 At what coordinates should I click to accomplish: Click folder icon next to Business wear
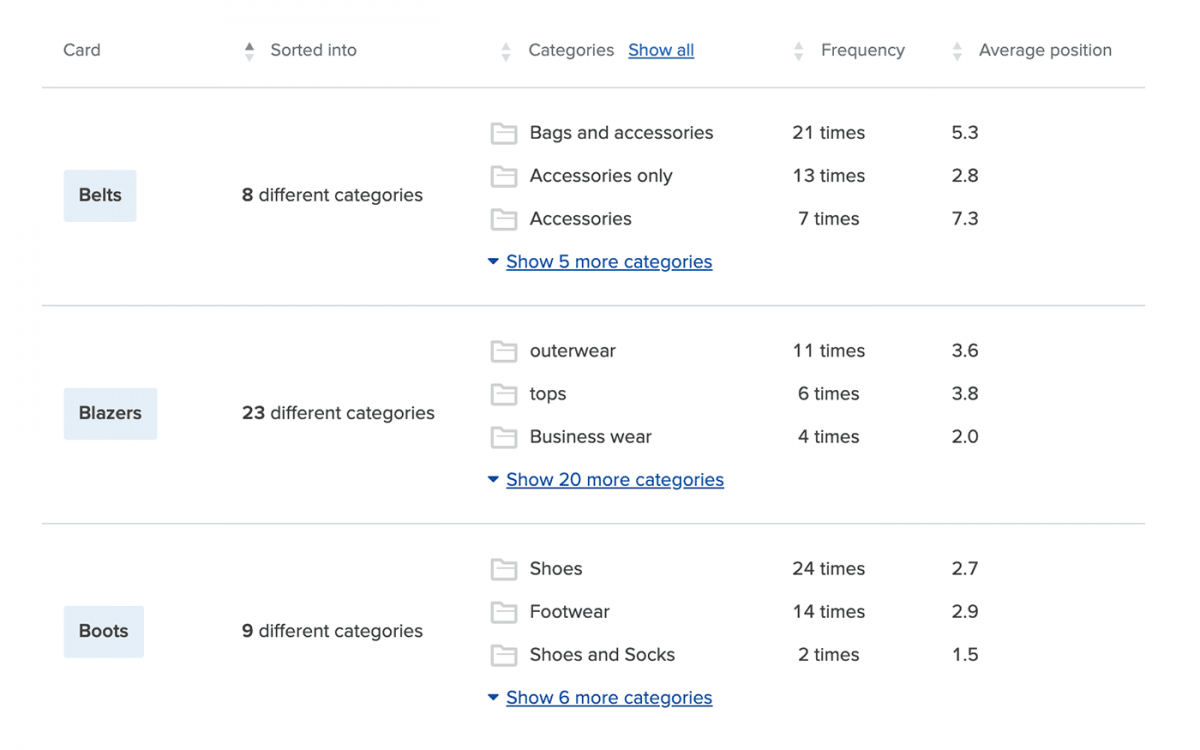504,437
